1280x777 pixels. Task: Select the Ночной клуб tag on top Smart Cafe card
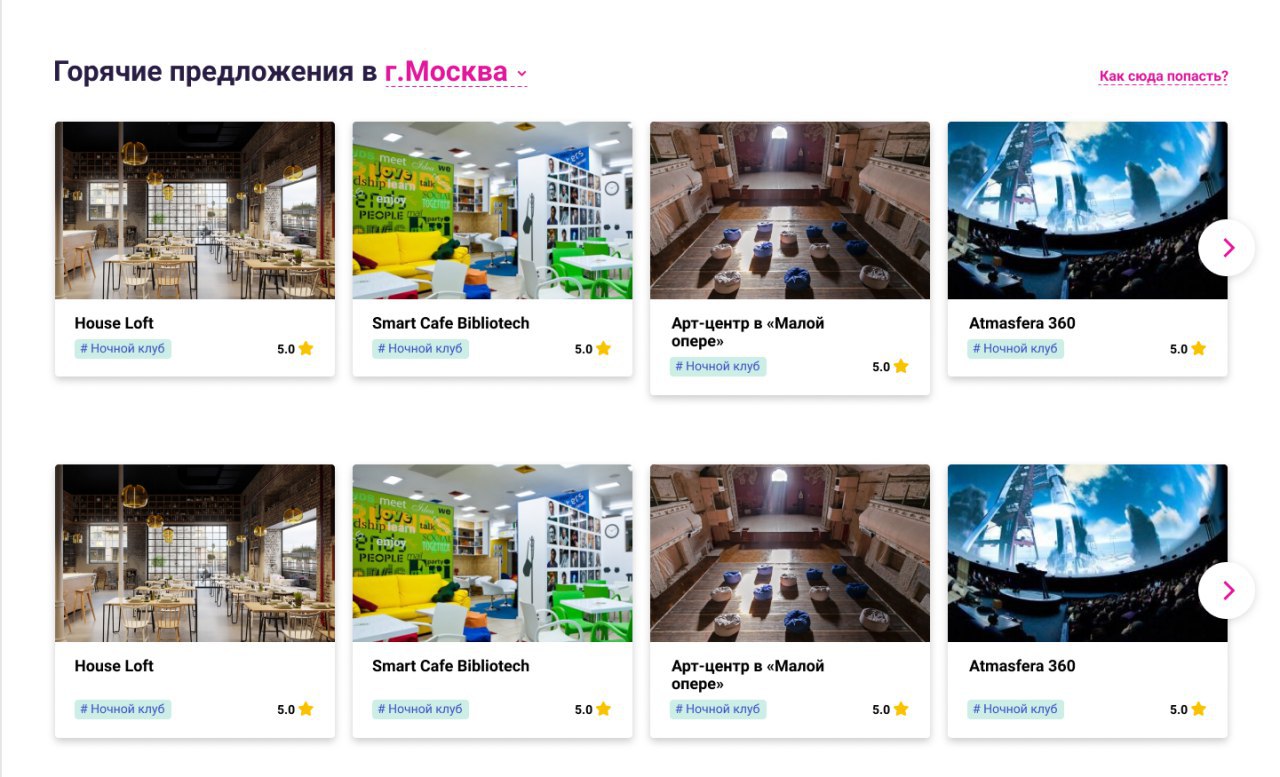click(420, 349)
